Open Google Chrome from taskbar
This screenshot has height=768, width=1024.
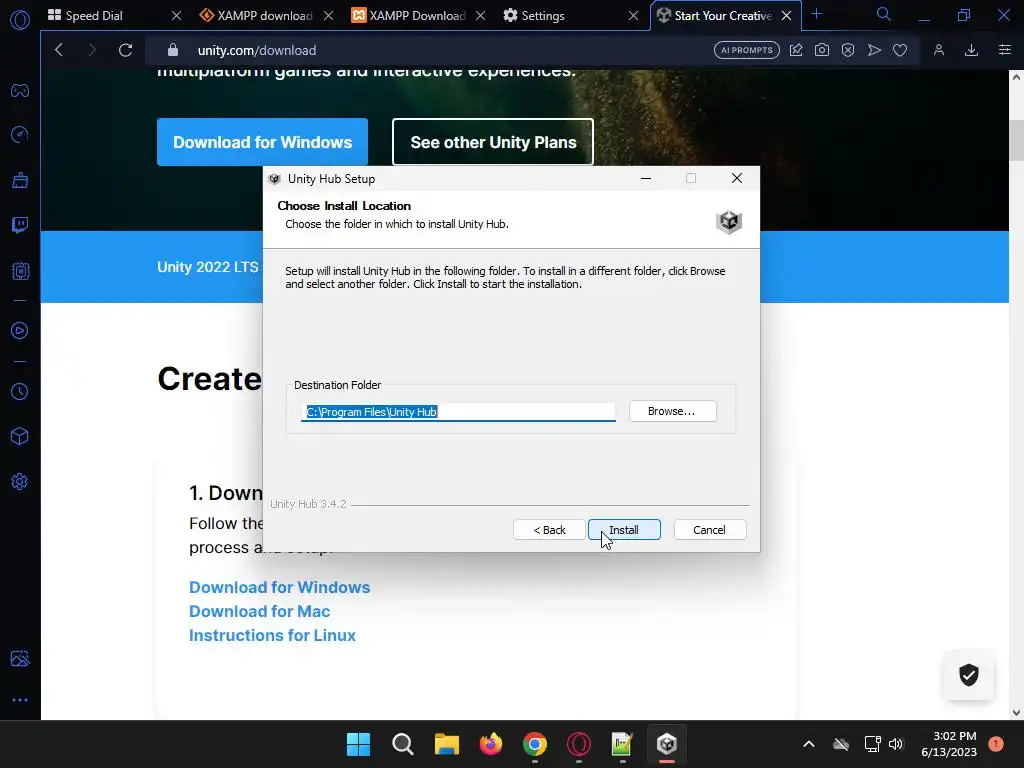(535, 744)
